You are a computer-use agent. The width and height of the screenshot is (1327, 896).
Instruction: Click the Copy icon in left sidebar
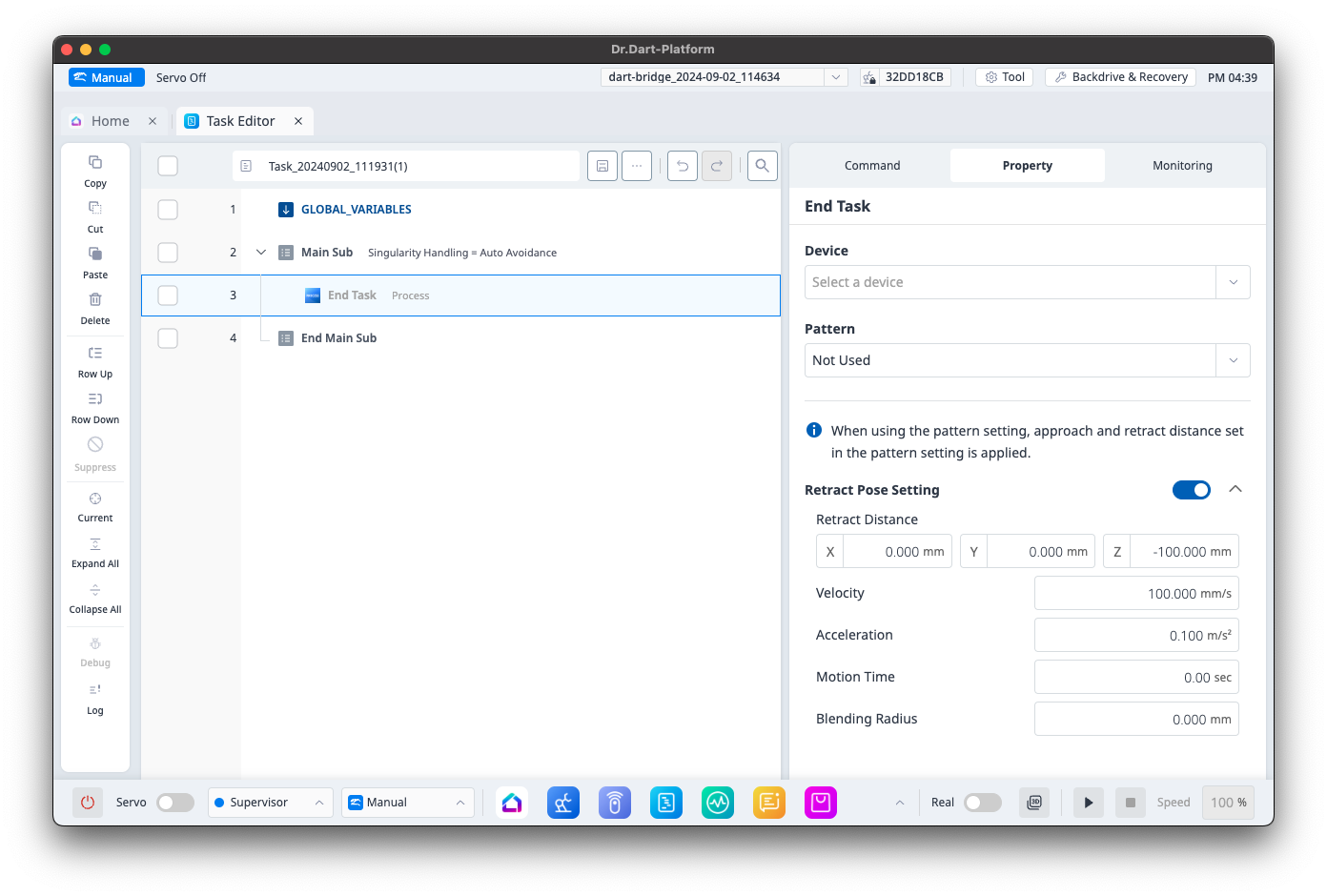95,163
